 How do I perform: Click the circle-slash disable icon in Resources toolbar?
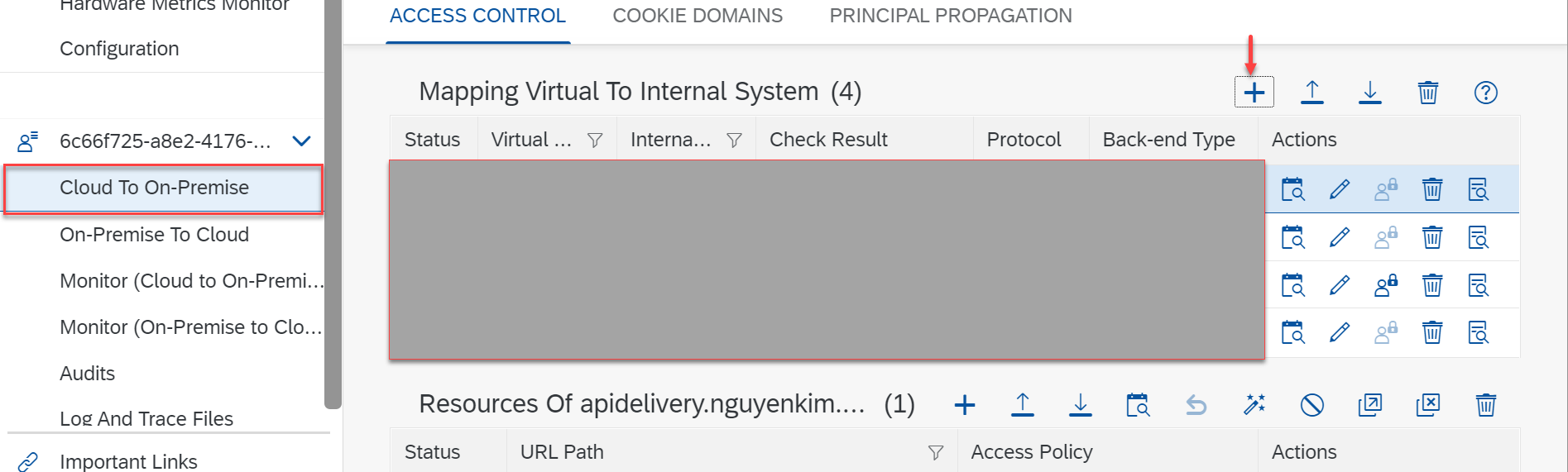1311,404
